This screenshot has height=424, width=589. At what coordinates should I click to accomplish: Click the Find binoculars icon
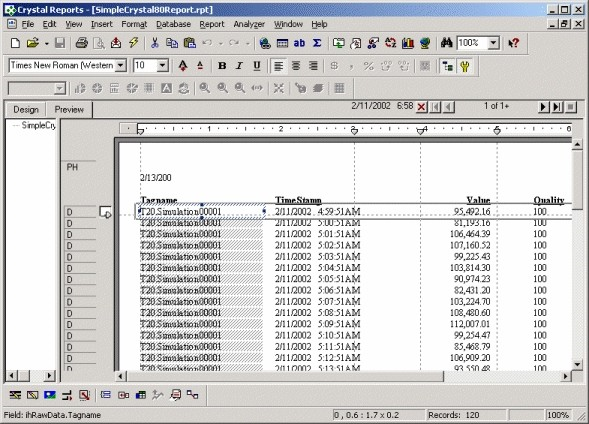[x=446, y=43]
